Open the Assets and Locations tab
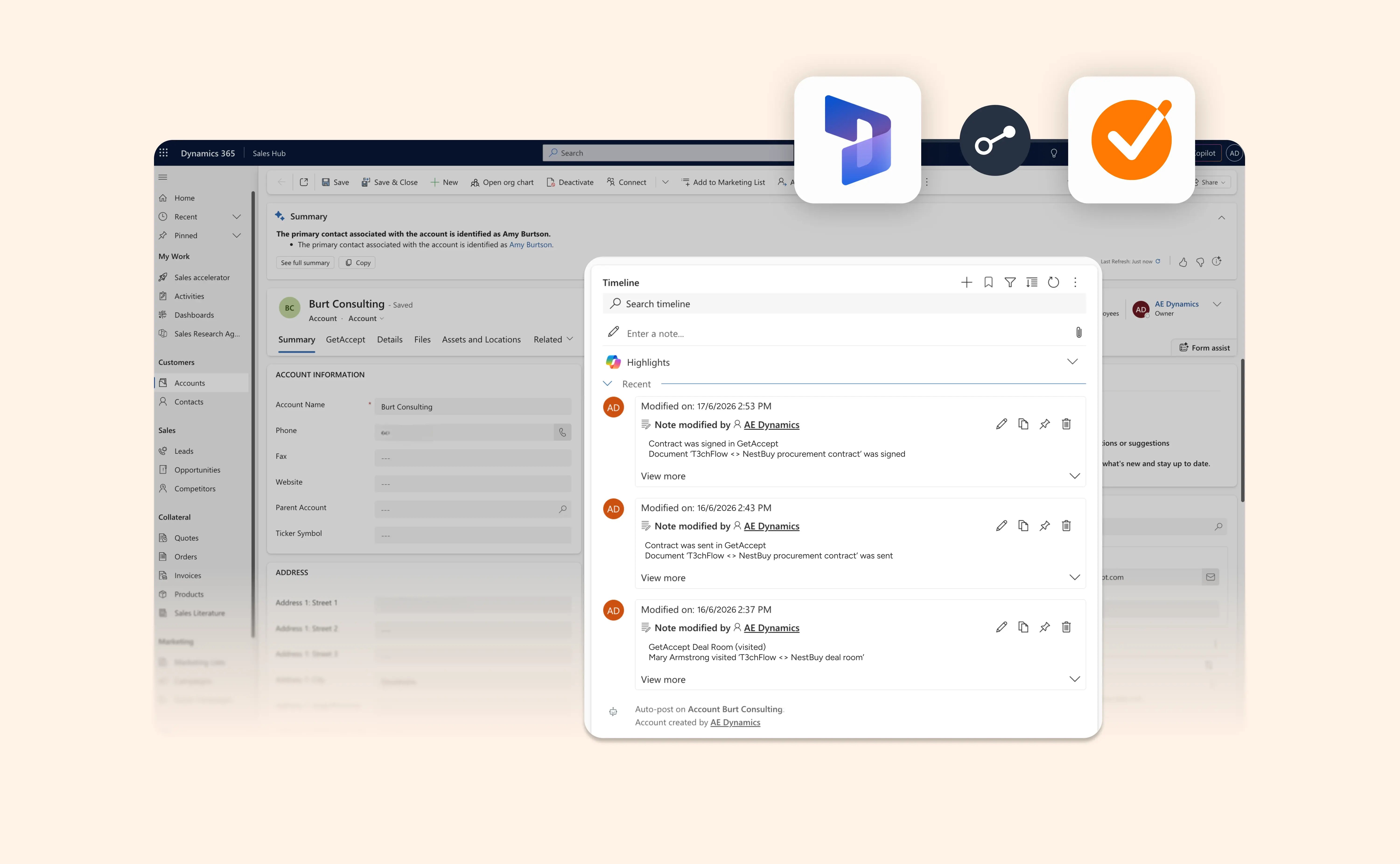The image size is (1400, 864). pos(481,339)
